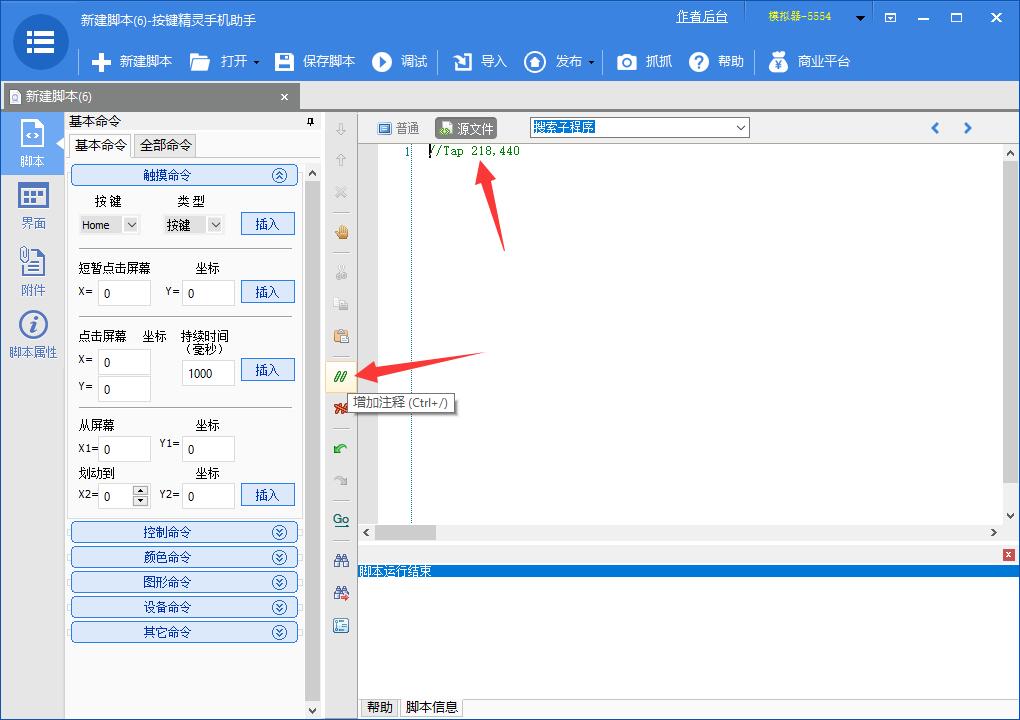This screenshot has height=720, width=1020.
Task: Expand the 设备命令 section
Action: (x=184, y=607)
